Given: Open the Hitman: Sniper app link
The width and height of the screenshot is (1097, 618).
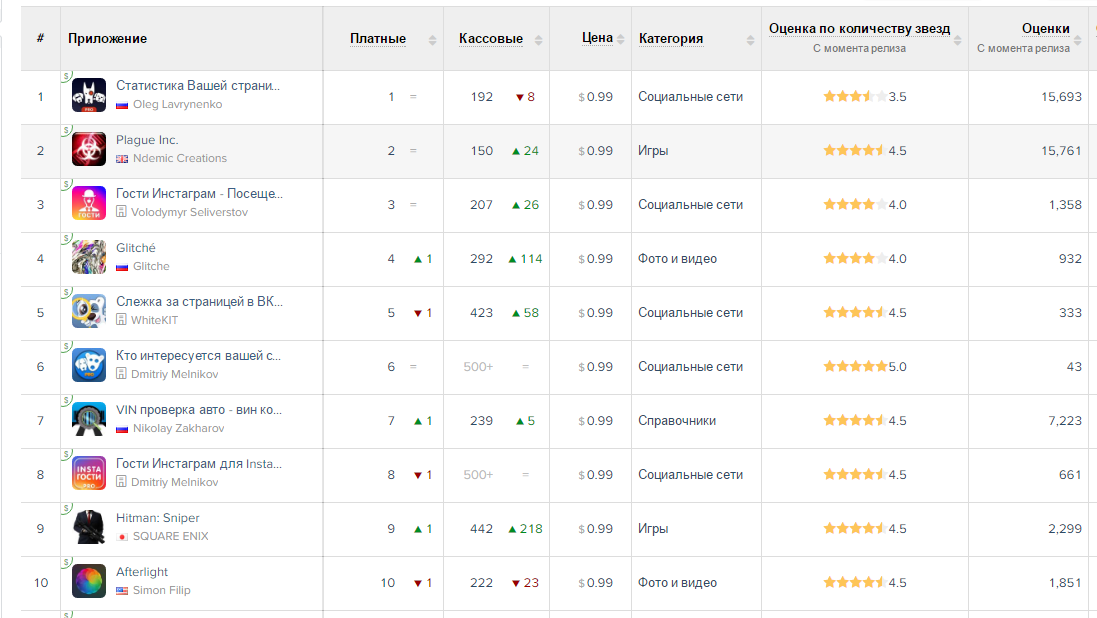Looking at the screenshot, I should click(x=157, y=518).
